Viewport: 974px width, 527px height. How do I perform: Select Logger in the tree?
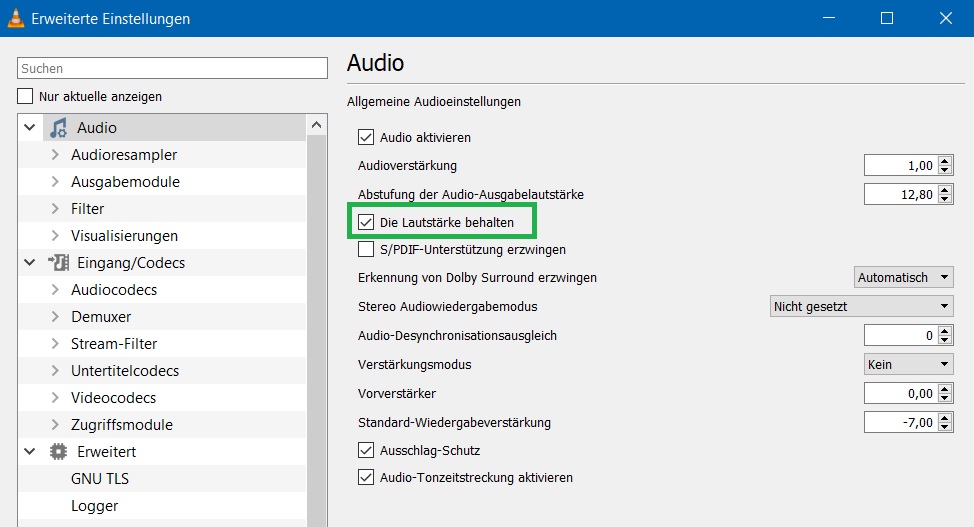pyautogui.click(x=94, y=506)
